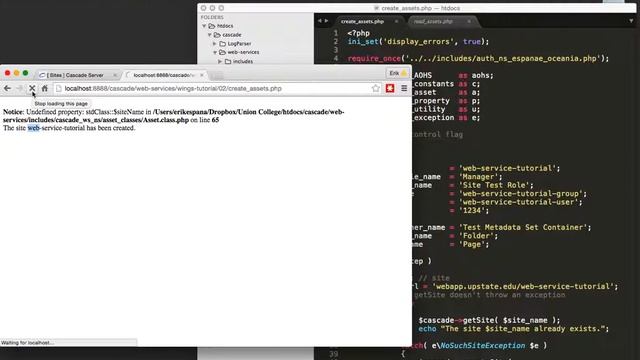Image resolution: width=640 pixels, height=360 pixels.
Task: Click the 'Site Test Role' string in the code
Action: tap(496, 185)
